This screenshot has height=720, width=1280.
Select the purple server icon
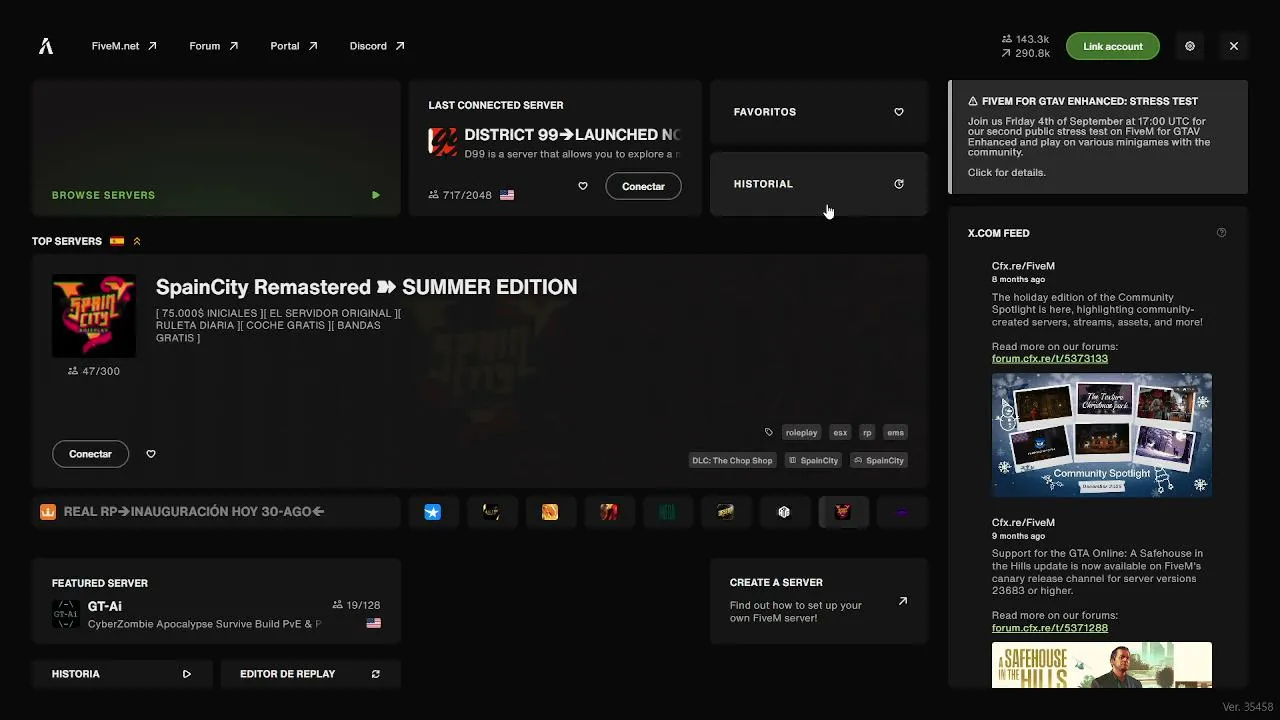[901, 512]
